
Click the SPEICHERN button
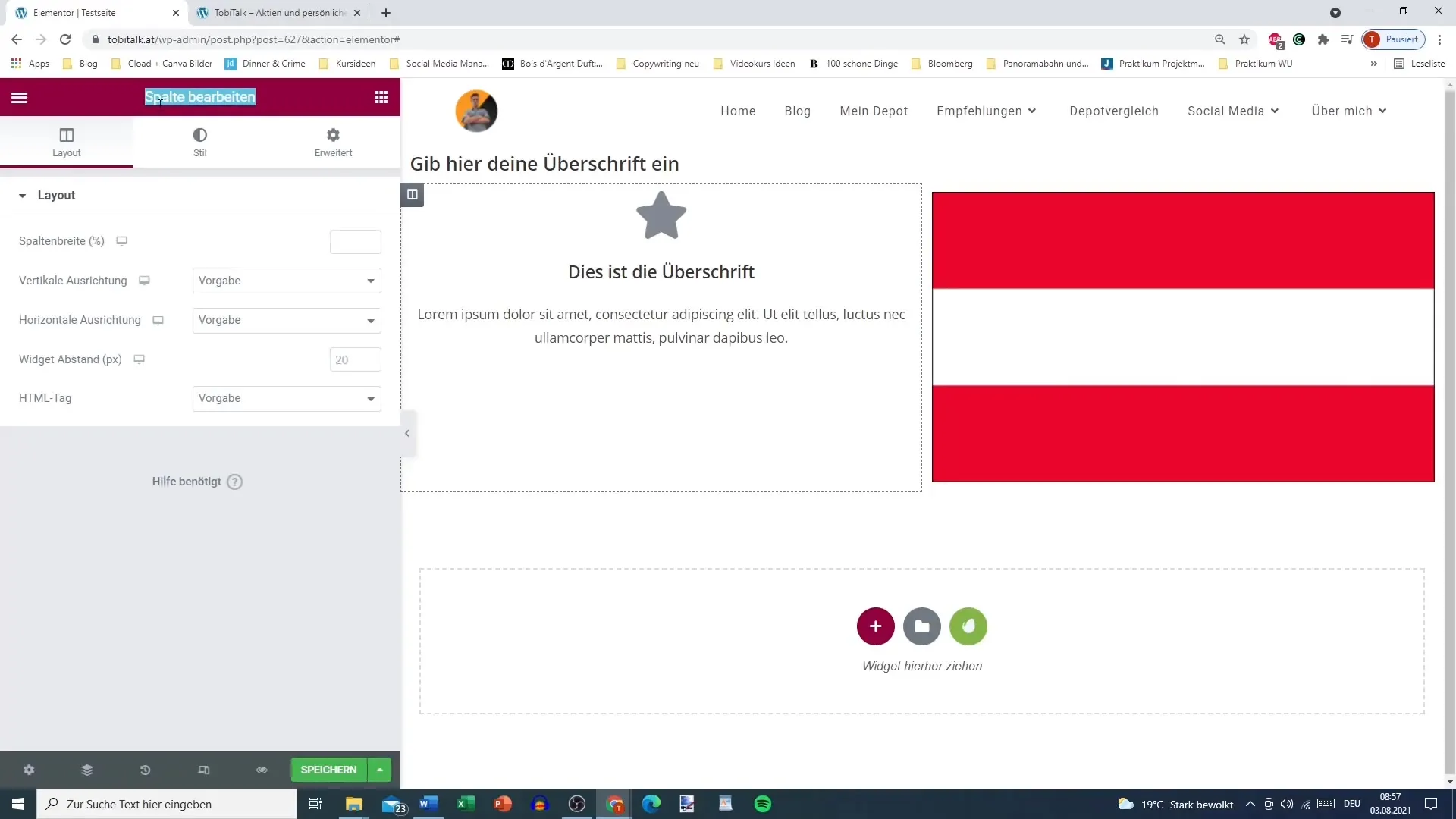(x=328, y=770)
